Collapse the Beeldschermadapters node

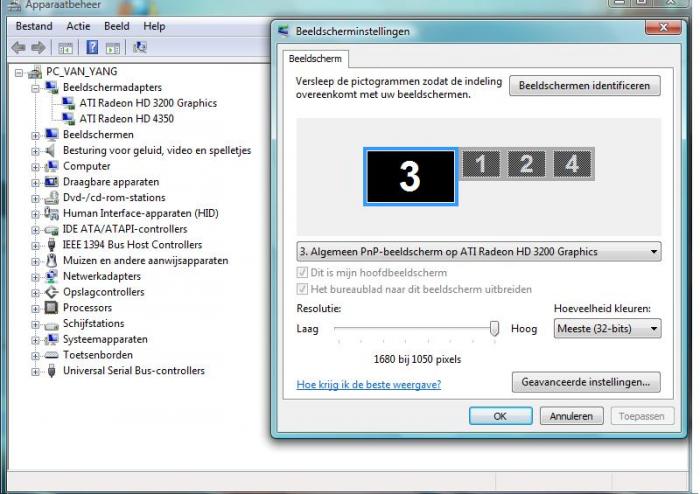pos(35,88)
